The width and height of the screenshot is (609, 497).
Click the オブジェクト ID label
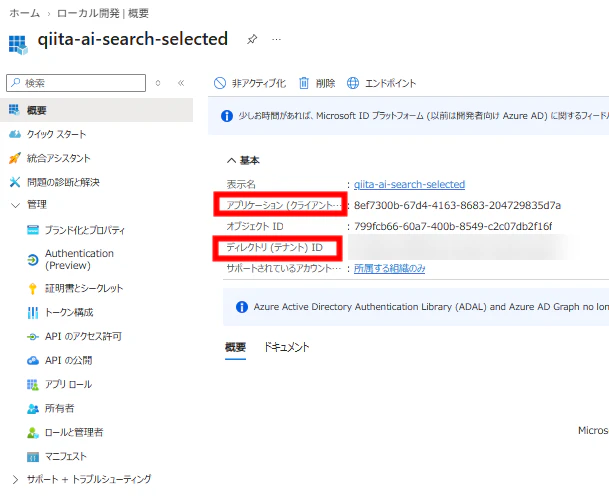(255, 226)
